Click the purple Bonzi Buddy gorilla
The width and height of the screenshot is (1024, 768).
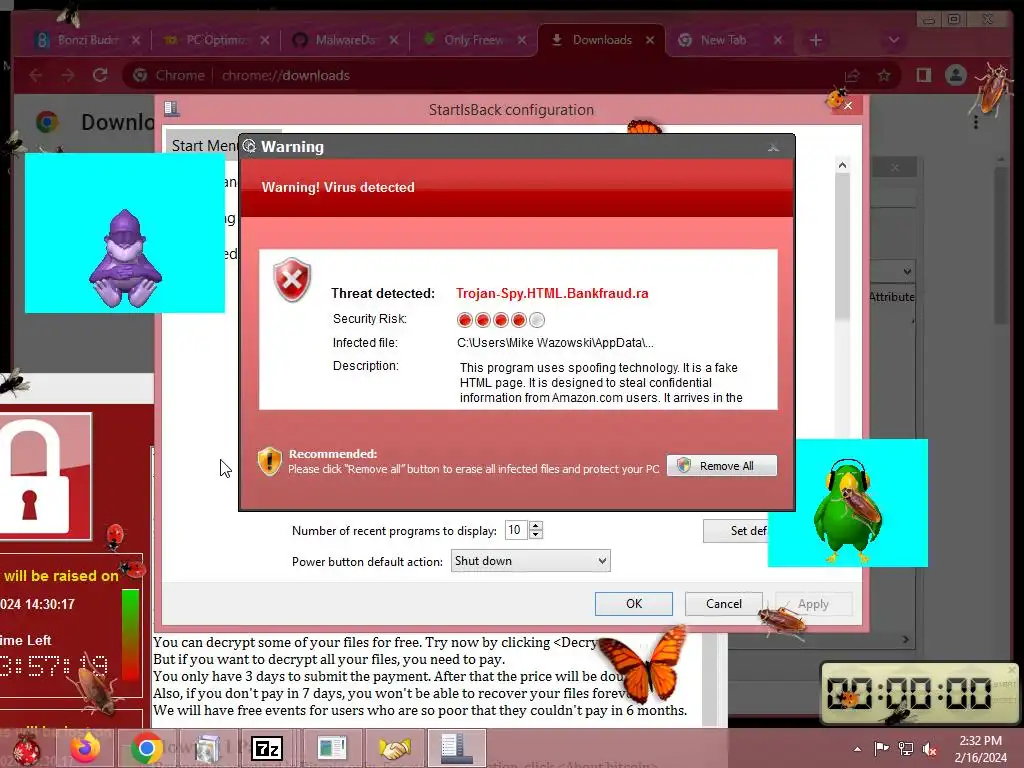[125, 259]
